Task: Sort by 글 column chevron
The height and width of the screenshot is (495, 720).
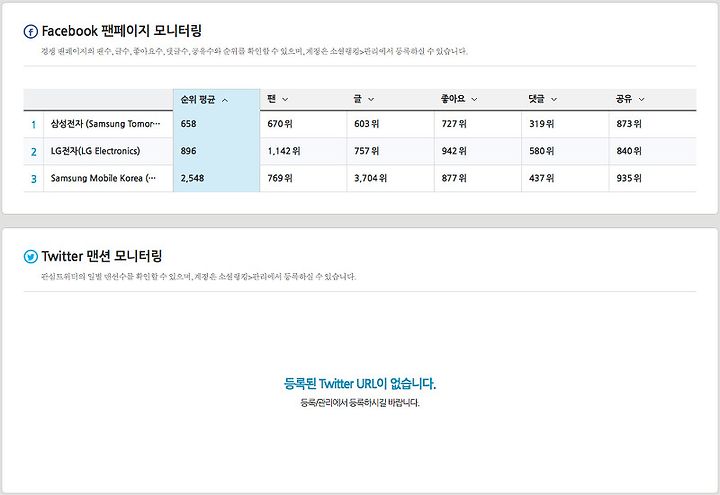Action: point(371,99)
